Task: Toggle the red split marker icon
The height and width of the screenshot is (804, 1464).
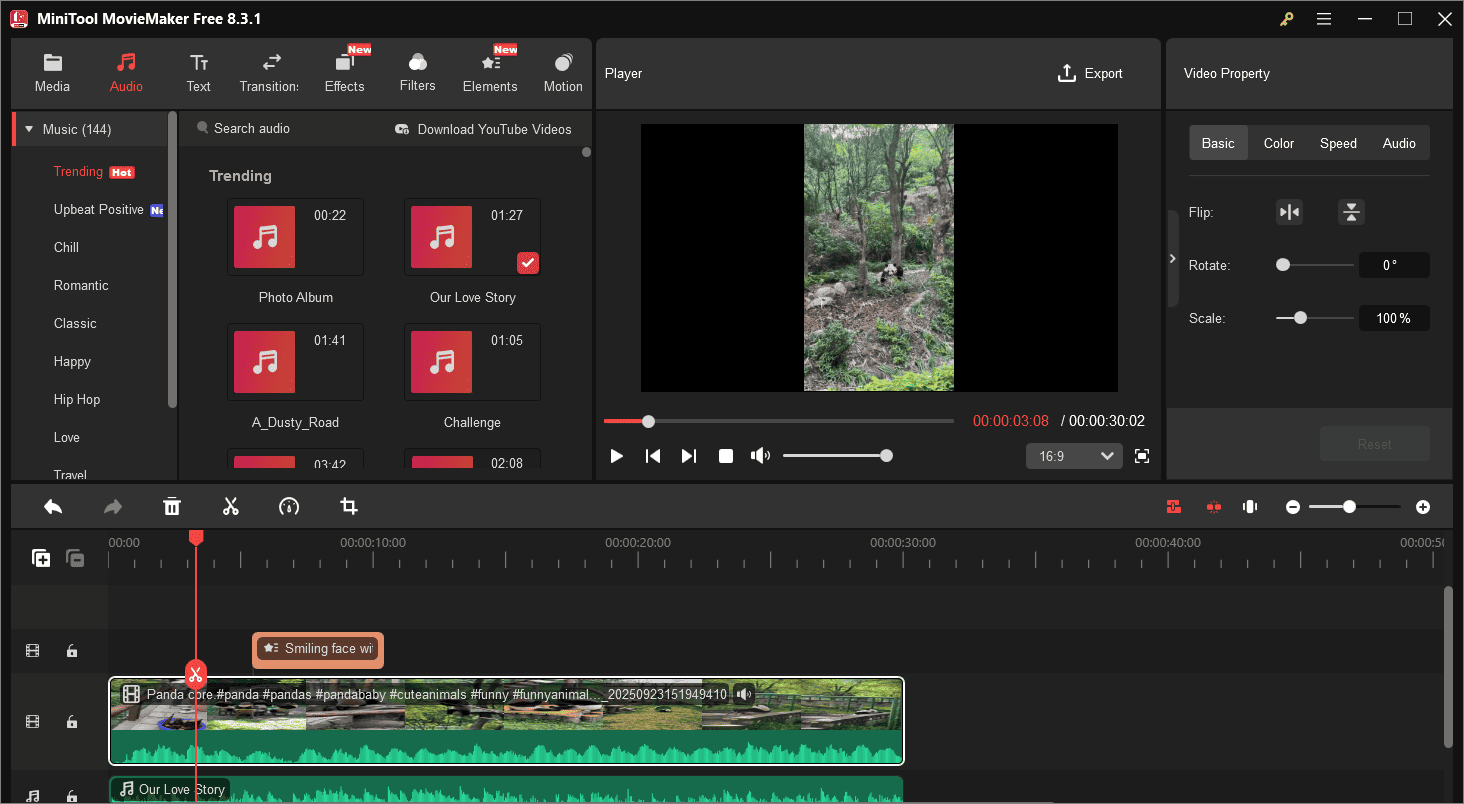Action: [x=1213, y=507]
